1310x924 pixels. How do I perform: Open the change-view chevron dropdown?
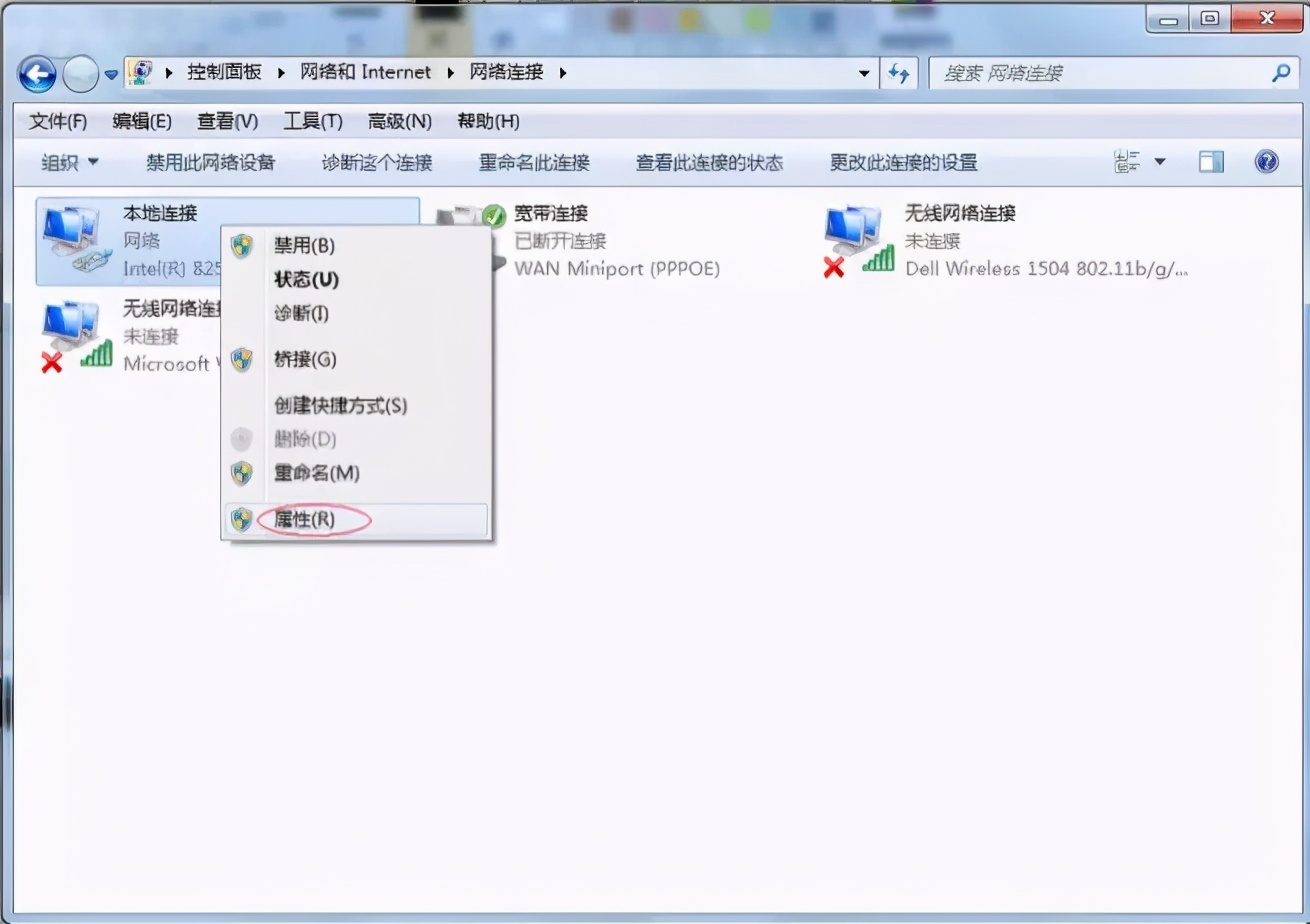pos(1159,161)
